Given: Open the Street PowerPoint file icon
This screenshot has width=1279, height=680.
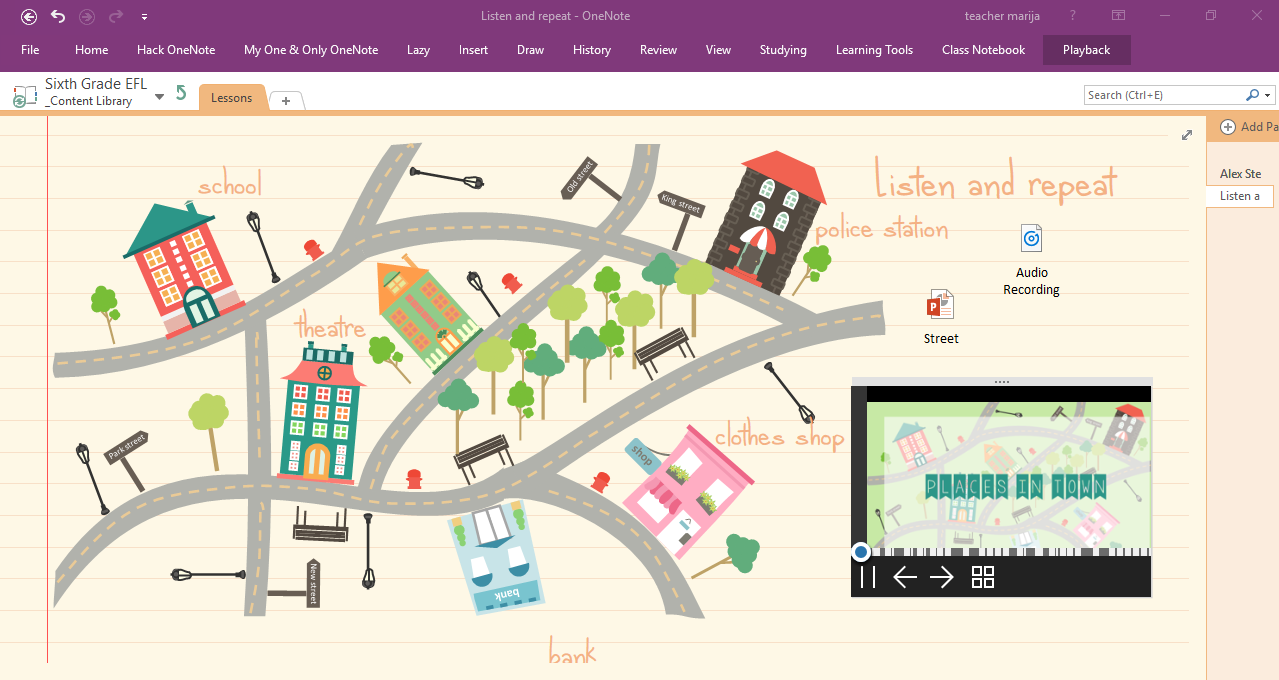Looking at the screenshot, I should click(x=940, y=304).
